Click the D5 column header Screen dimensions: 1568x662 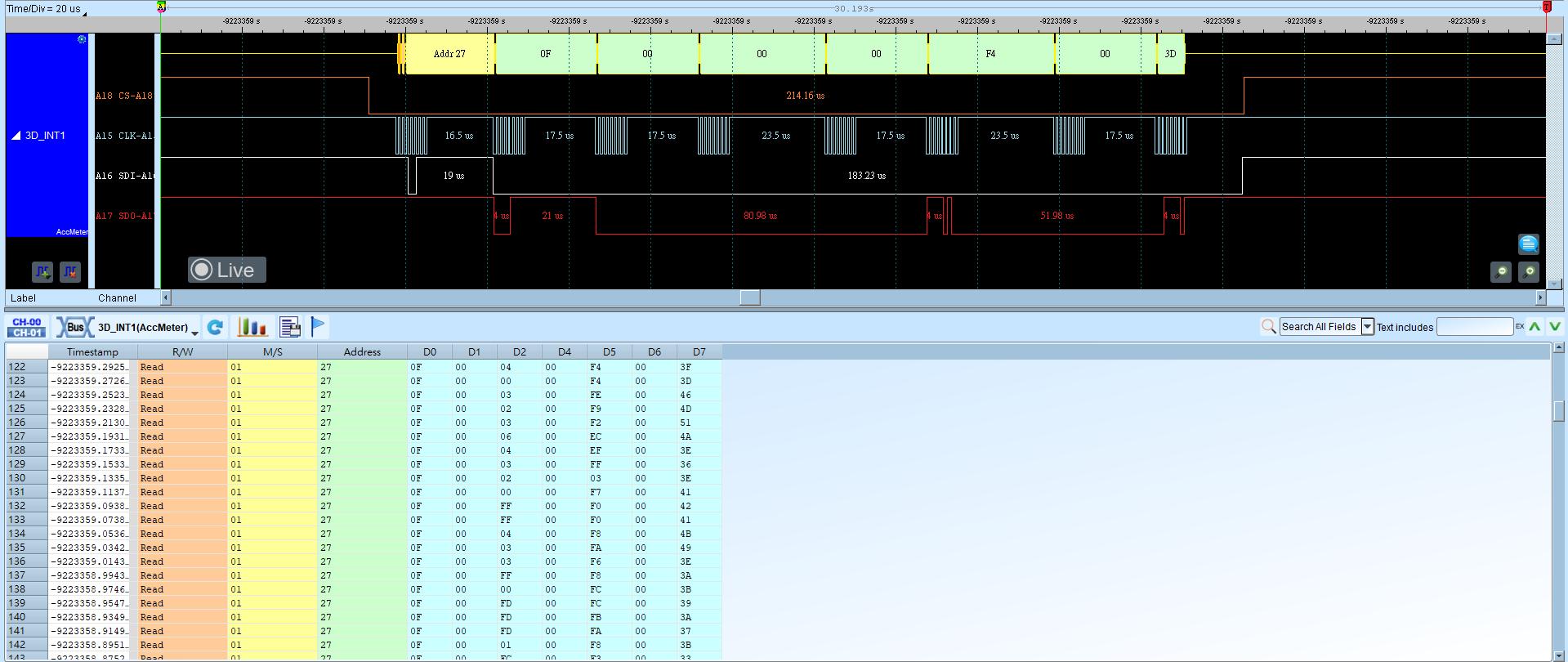click(x=610, y=352)
